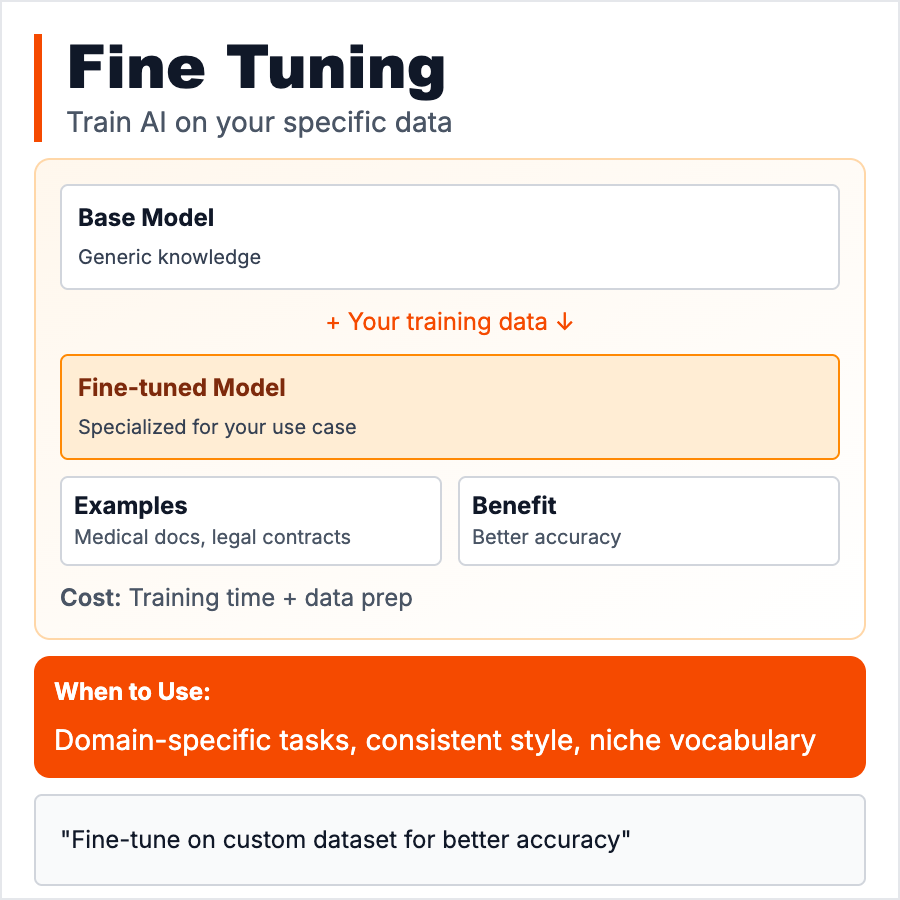Click the Fine Tuning title heading
This screenshot has width=900, height=900.
pyautogui.click(x=256, y=70)
